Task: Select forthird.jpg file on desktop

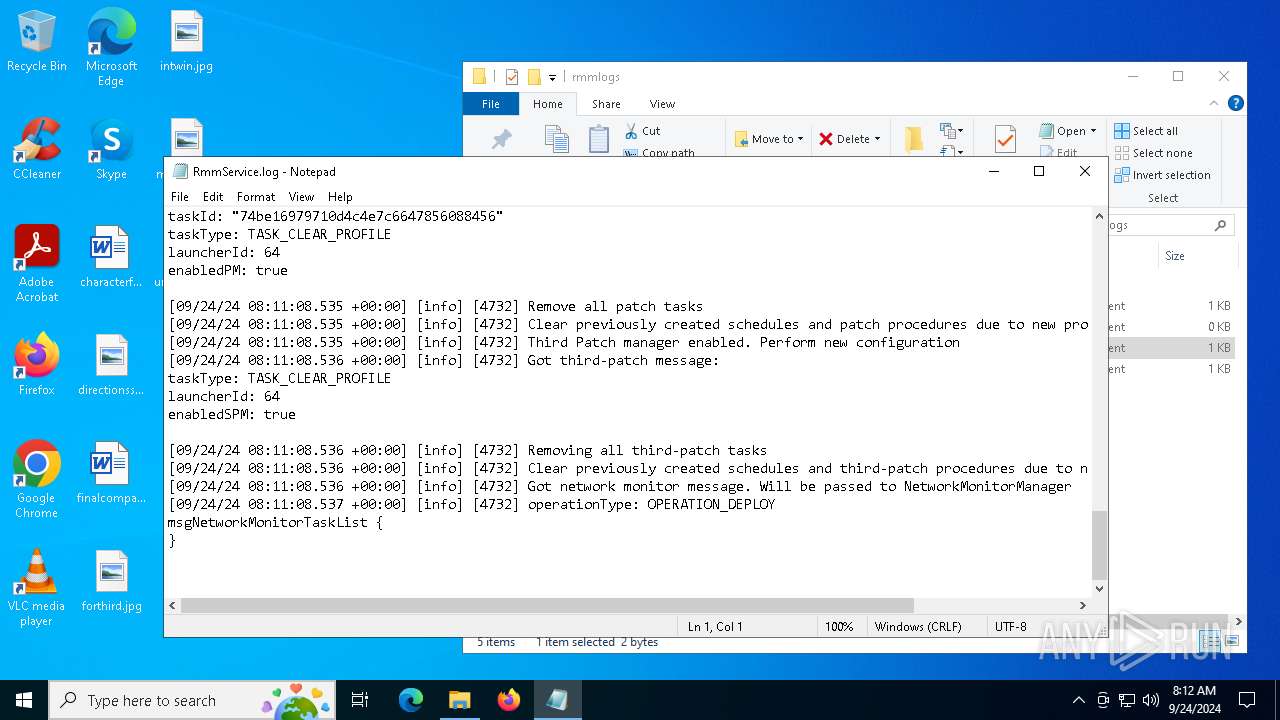Action: point(111,582)
